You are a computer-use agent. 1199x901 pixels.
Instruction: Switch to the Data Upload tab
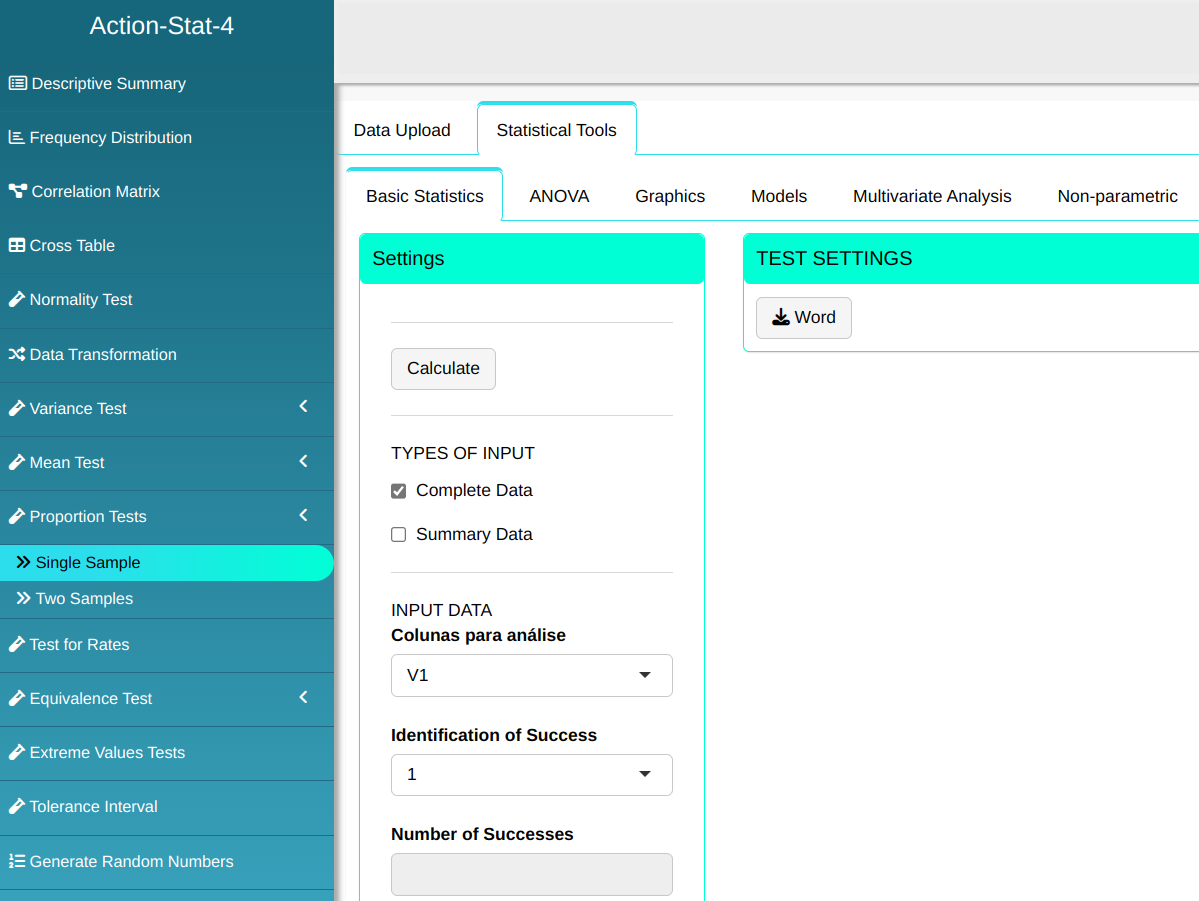pyautogui.click(x=402, y=130)
